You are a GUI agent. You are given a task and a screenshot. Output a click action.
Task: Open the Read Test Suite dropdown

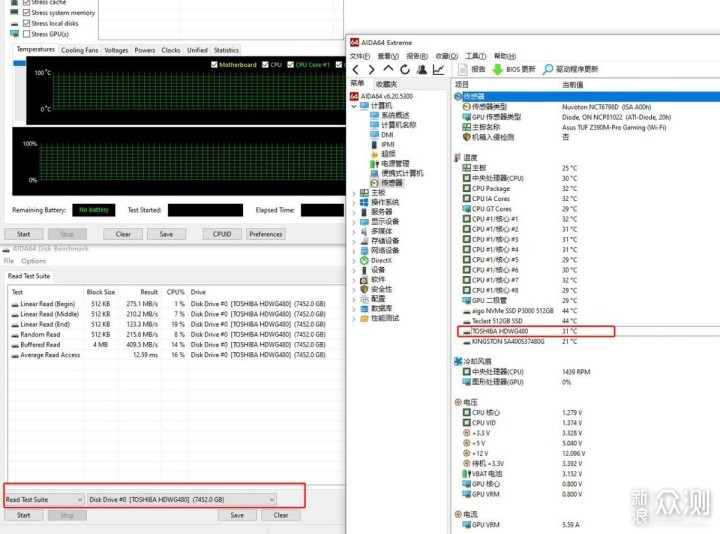pyautogui.click(x=44, y=500)
